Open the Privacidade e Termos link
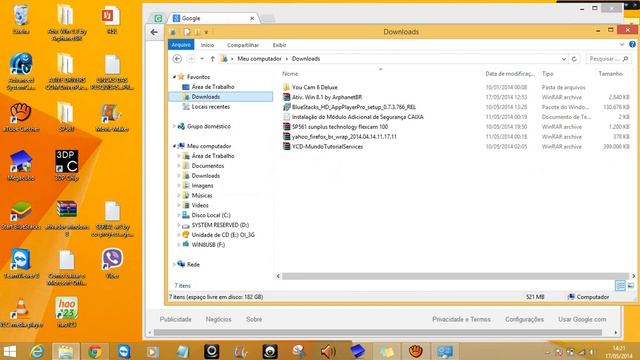 (461, 319)
